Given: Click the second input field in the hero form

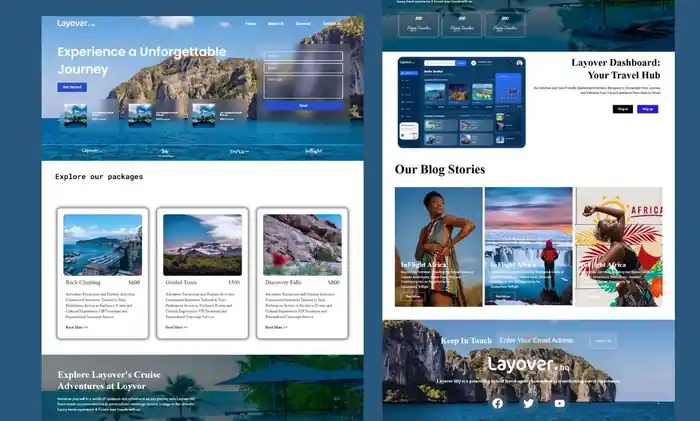Looking at the screenshot, I should tap(303, 68).
